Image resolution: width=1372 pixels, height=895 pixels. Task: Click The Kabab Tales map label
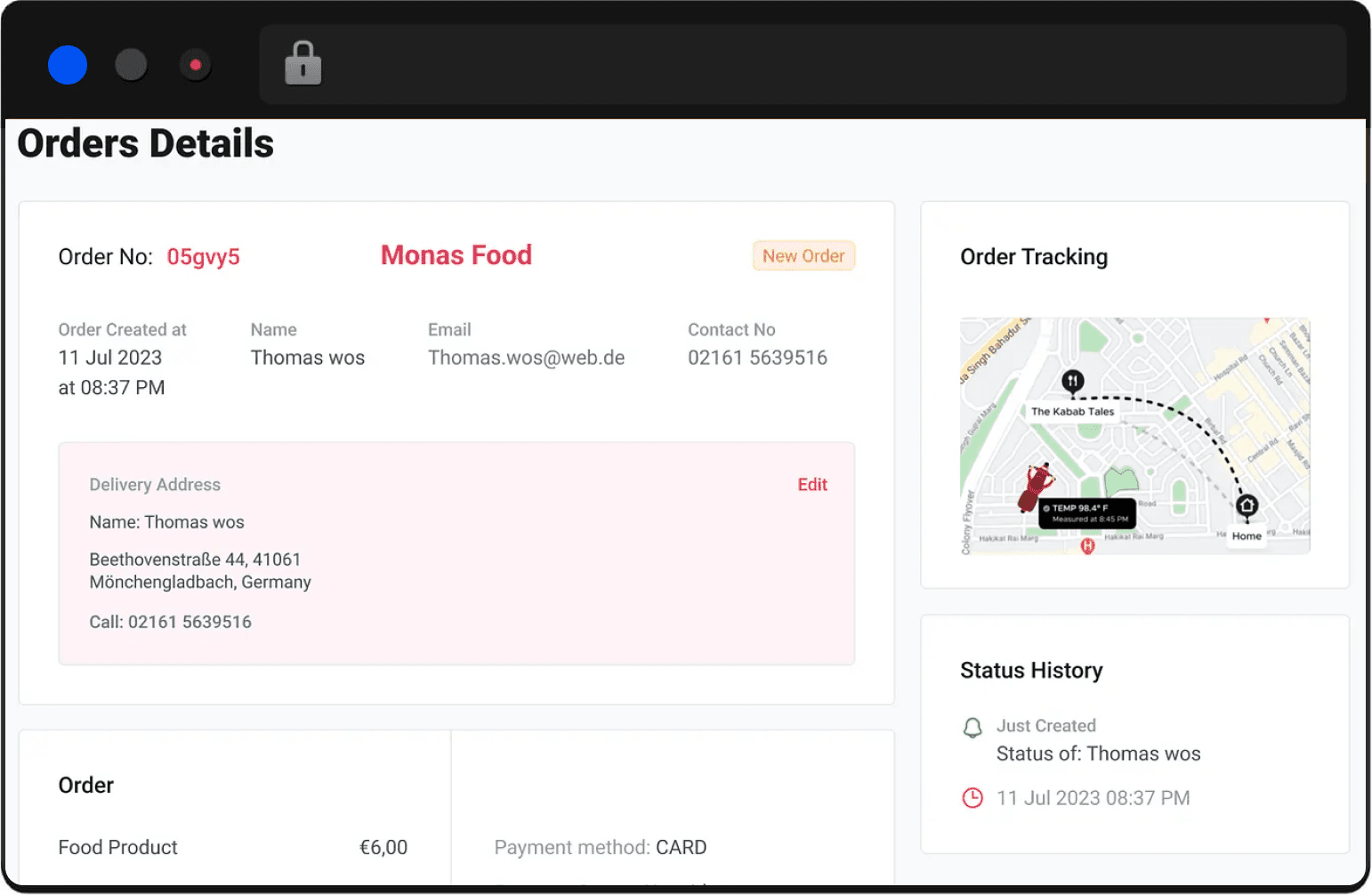tap(1072, 412)
